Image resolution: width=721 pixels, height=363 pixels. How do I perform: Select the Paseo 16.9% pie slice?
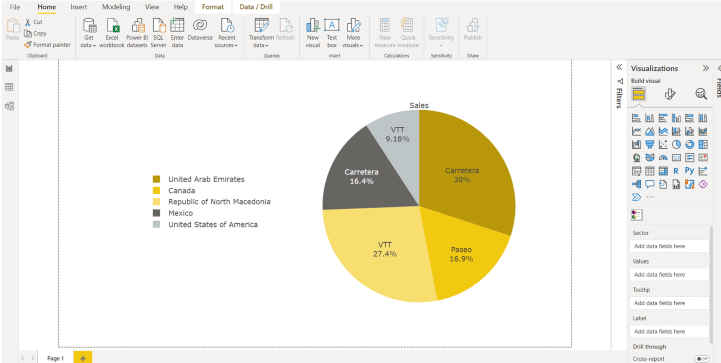(x=462, y=254)
